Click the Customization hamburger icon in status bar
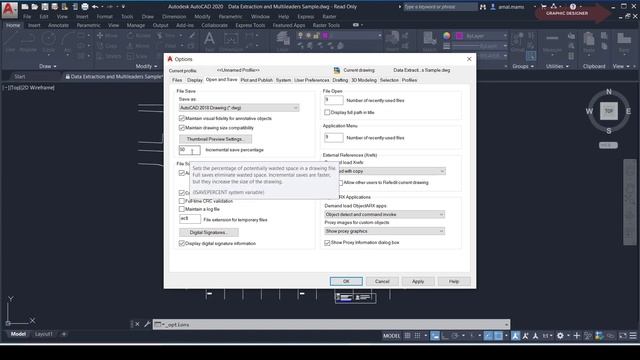The image size is (640, 360). pyautogui.click(x=633, y=336)
